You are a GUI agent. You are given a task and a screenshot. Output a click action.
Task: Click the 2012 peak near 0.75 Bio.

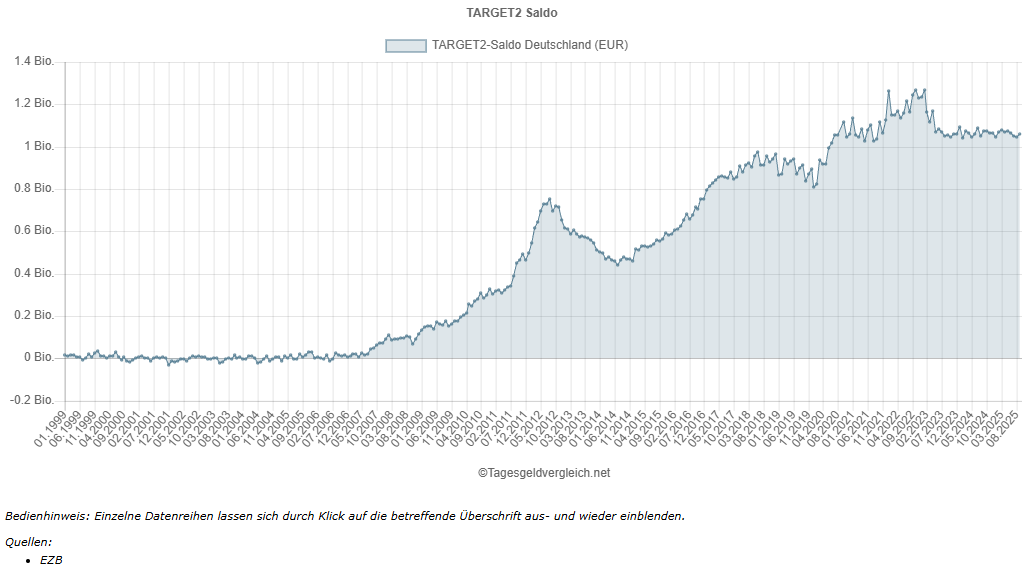pyautogui.click(x=549, y=199)
